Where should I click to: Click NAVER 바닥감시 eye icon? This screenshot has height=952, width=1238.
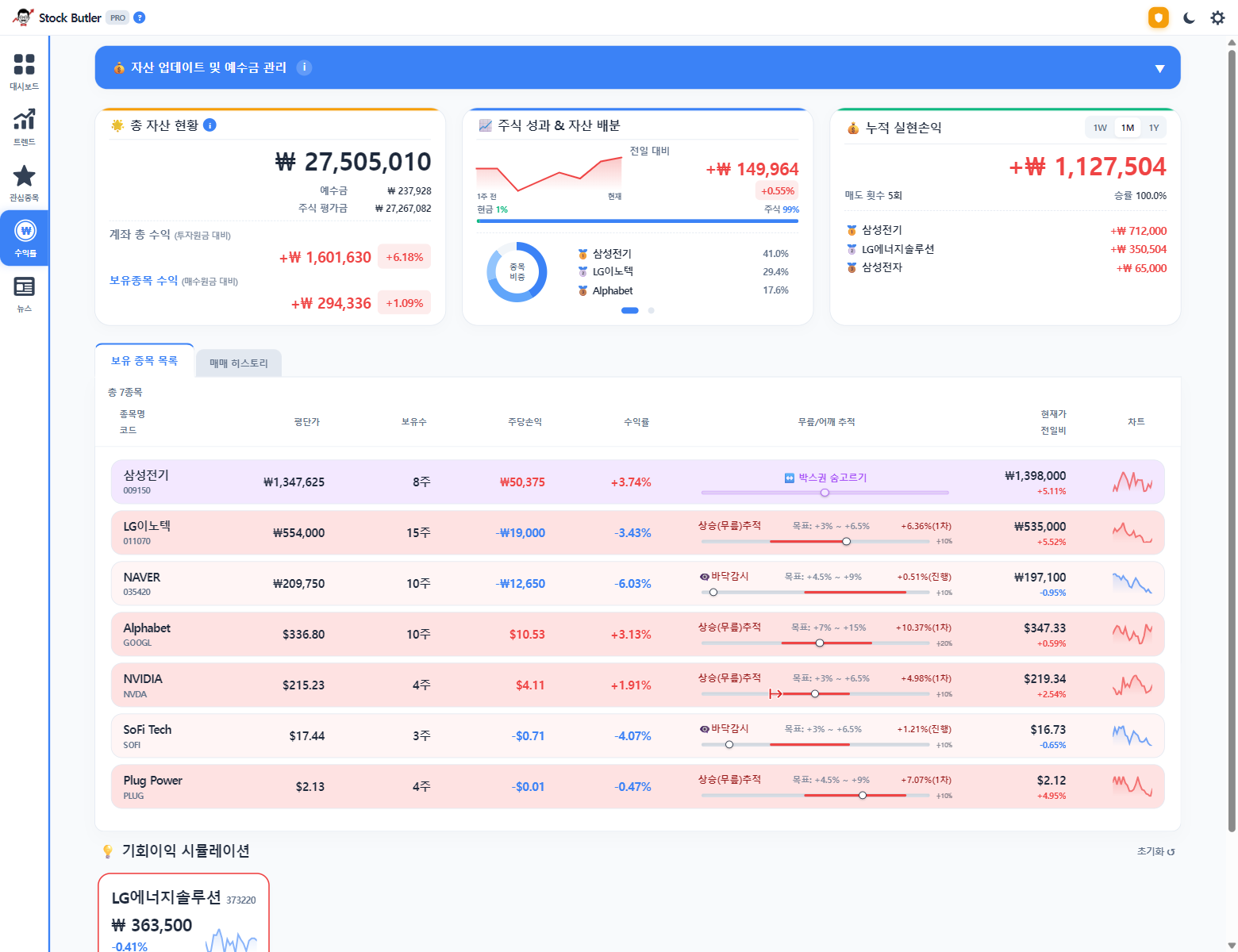click(x=705, y=577)
